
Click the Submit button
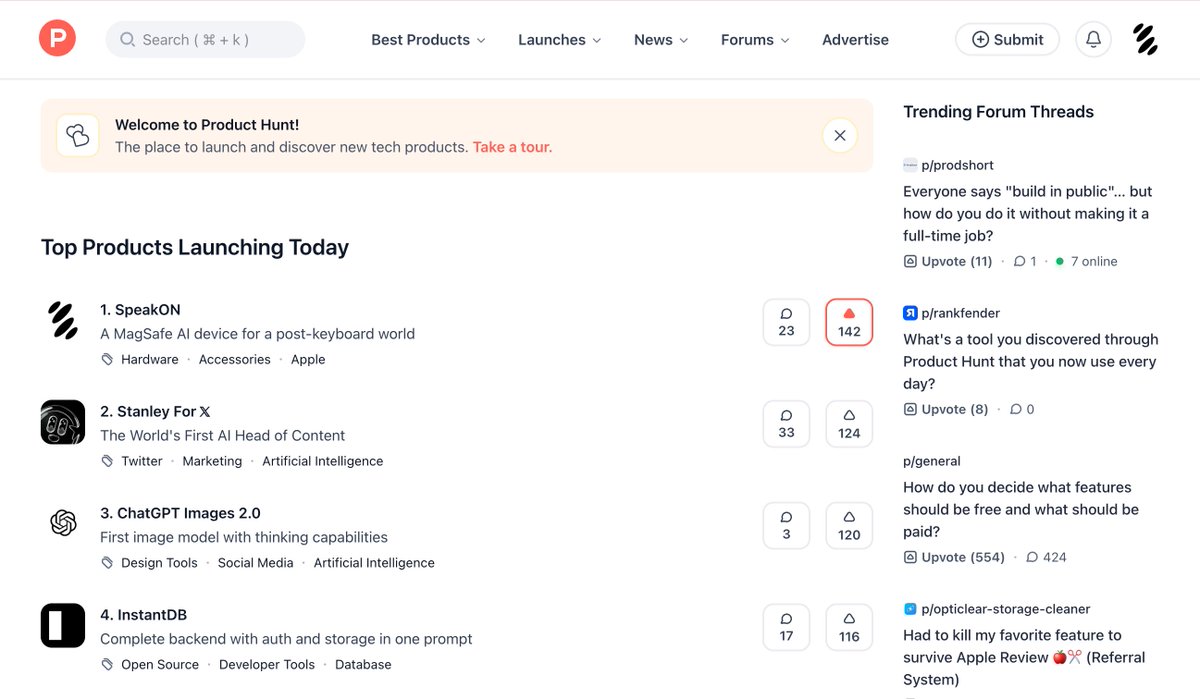coord(1007,39)
